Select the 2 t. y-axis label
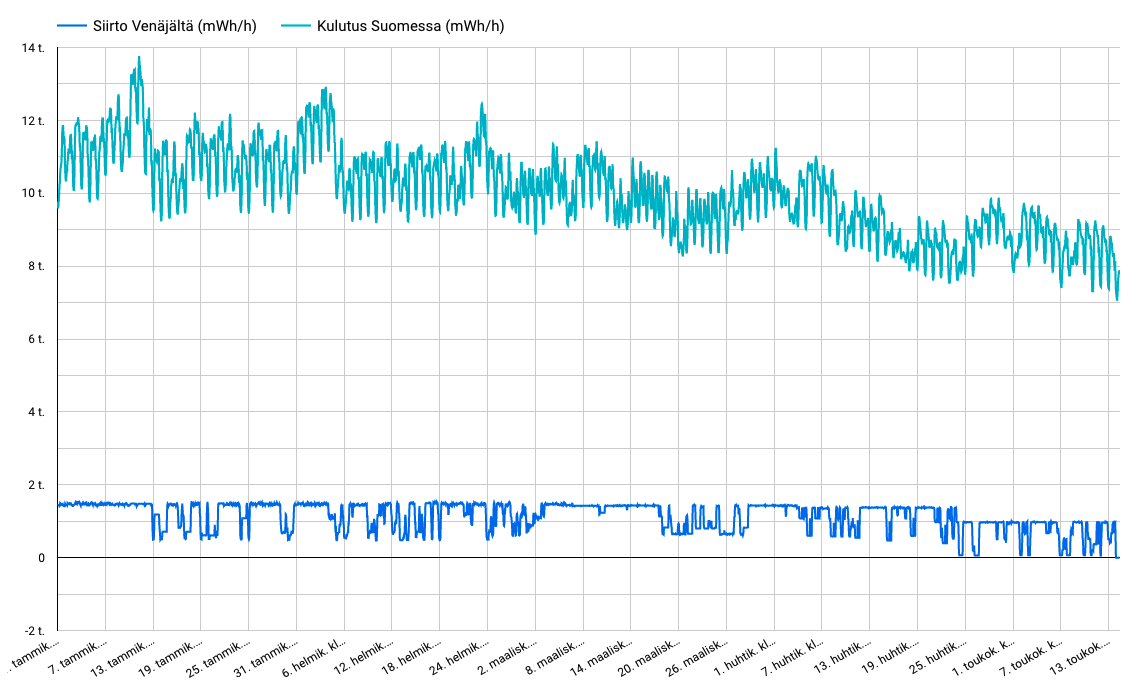Image resolution: width=1141 pixels, height=691 pixels. (x=36, y=485)
